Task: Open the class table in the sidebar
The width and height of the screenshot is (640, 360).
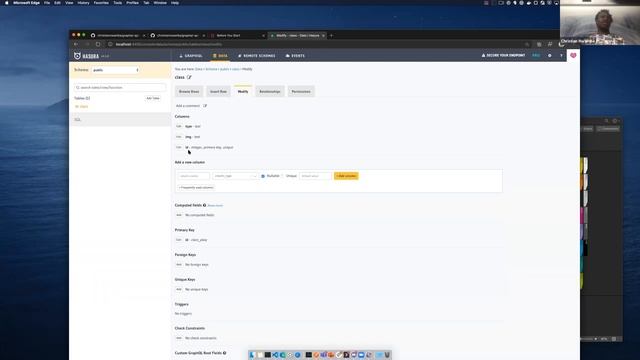Action: coord(84,107)
